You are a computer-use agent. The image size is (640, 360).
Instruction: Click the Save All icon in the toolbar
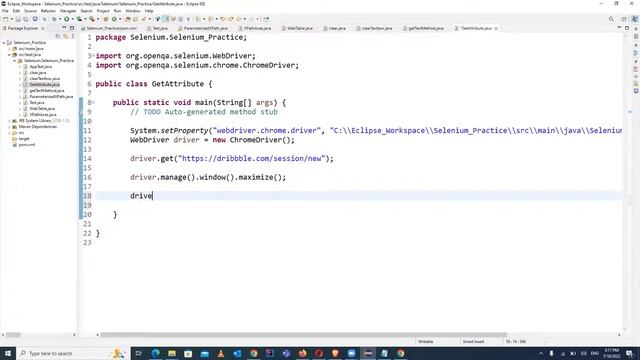pyautogui.click(x=25, y=19)
